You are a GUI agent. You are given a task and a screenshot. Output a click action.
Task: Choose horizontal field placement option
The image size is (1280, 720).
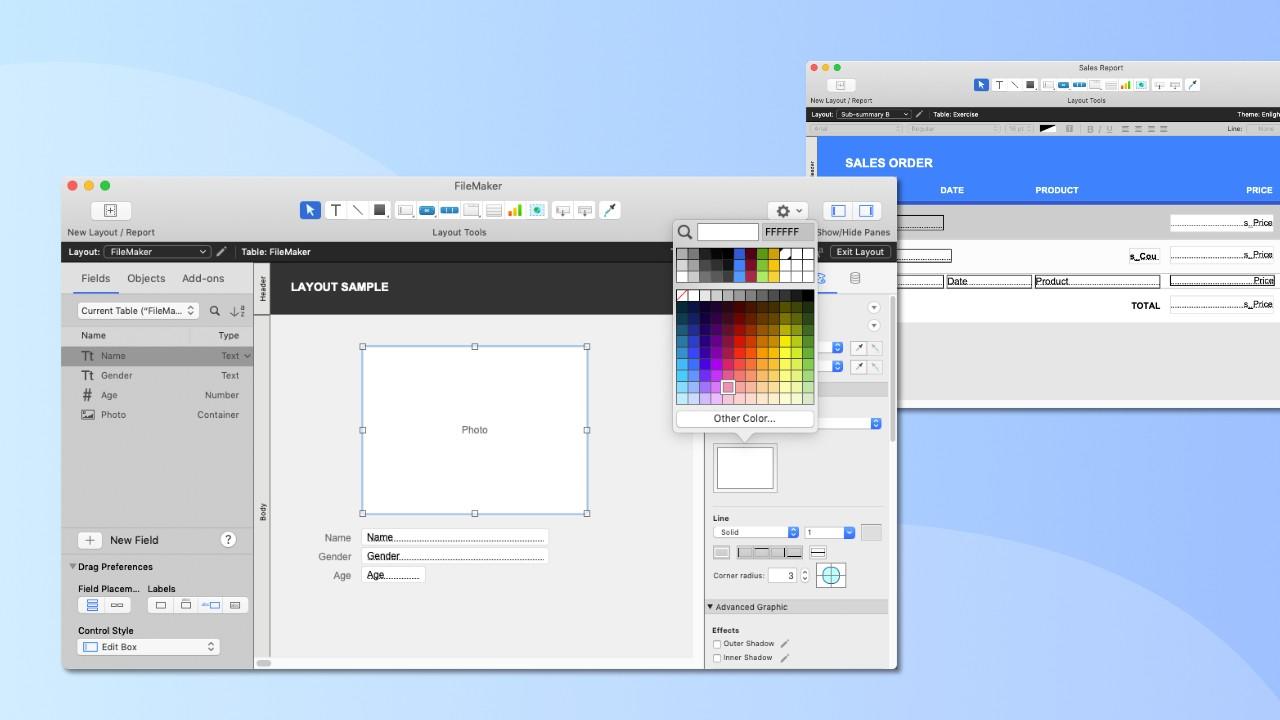point(117,605)
